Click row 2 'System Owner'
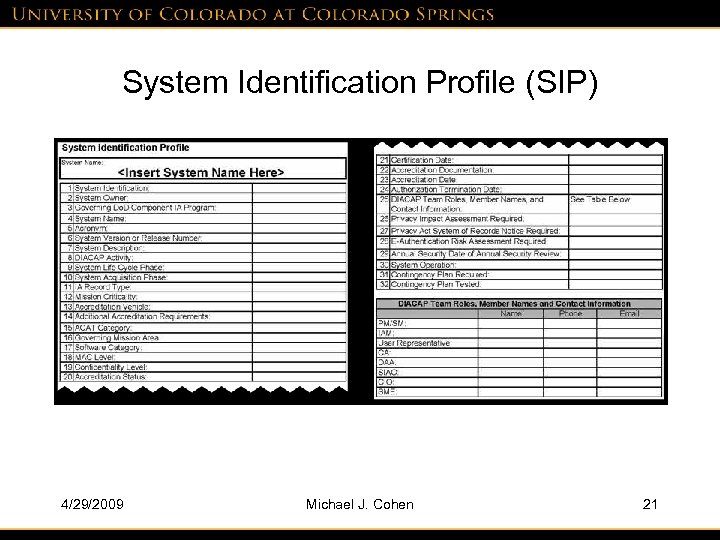720x540 pixels. pyautogui.click(x=203, y=198)
